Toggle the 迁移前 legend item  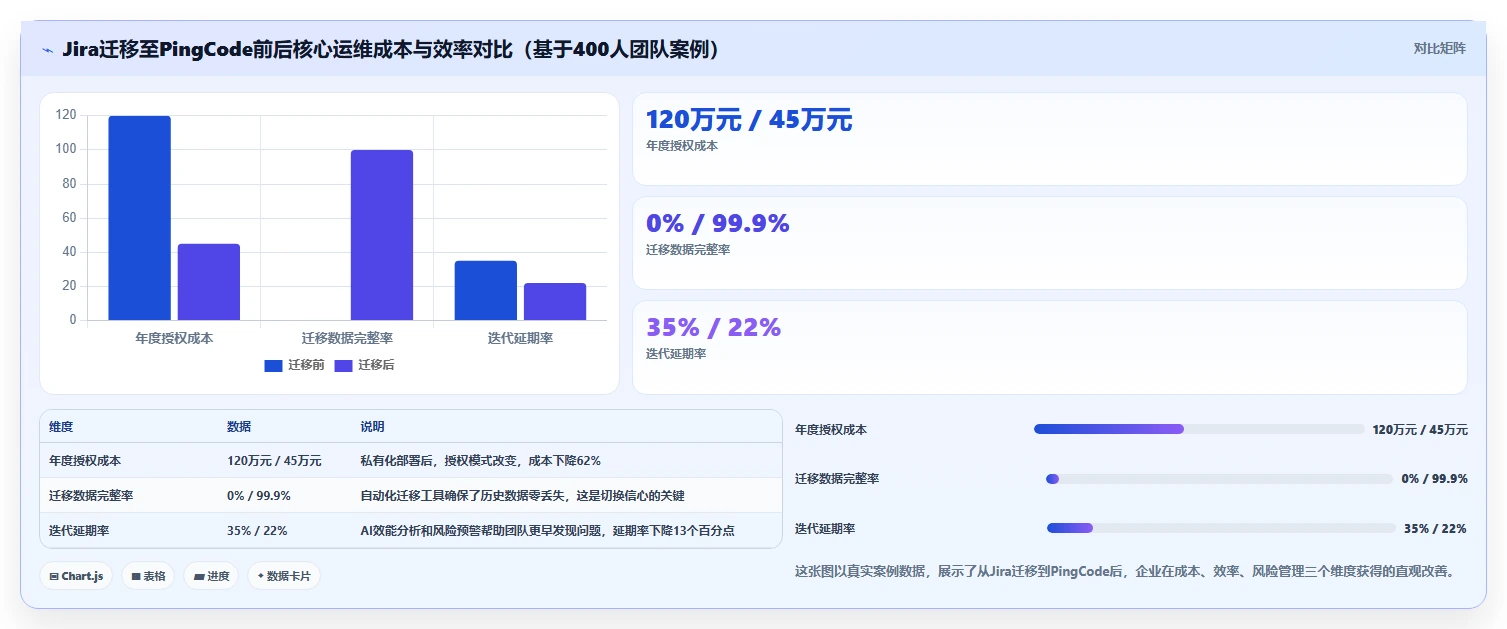pos(294,365)
